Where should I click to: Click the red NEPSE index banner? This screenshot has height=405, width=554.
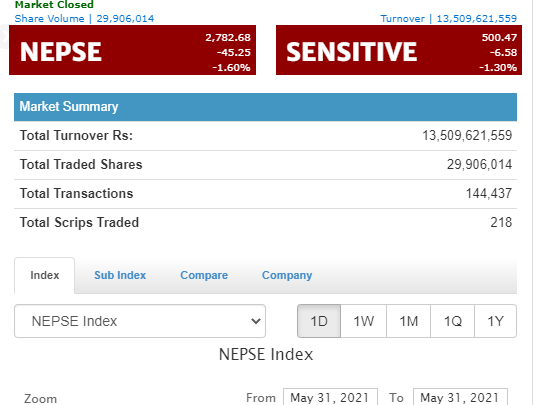(132, 50)
